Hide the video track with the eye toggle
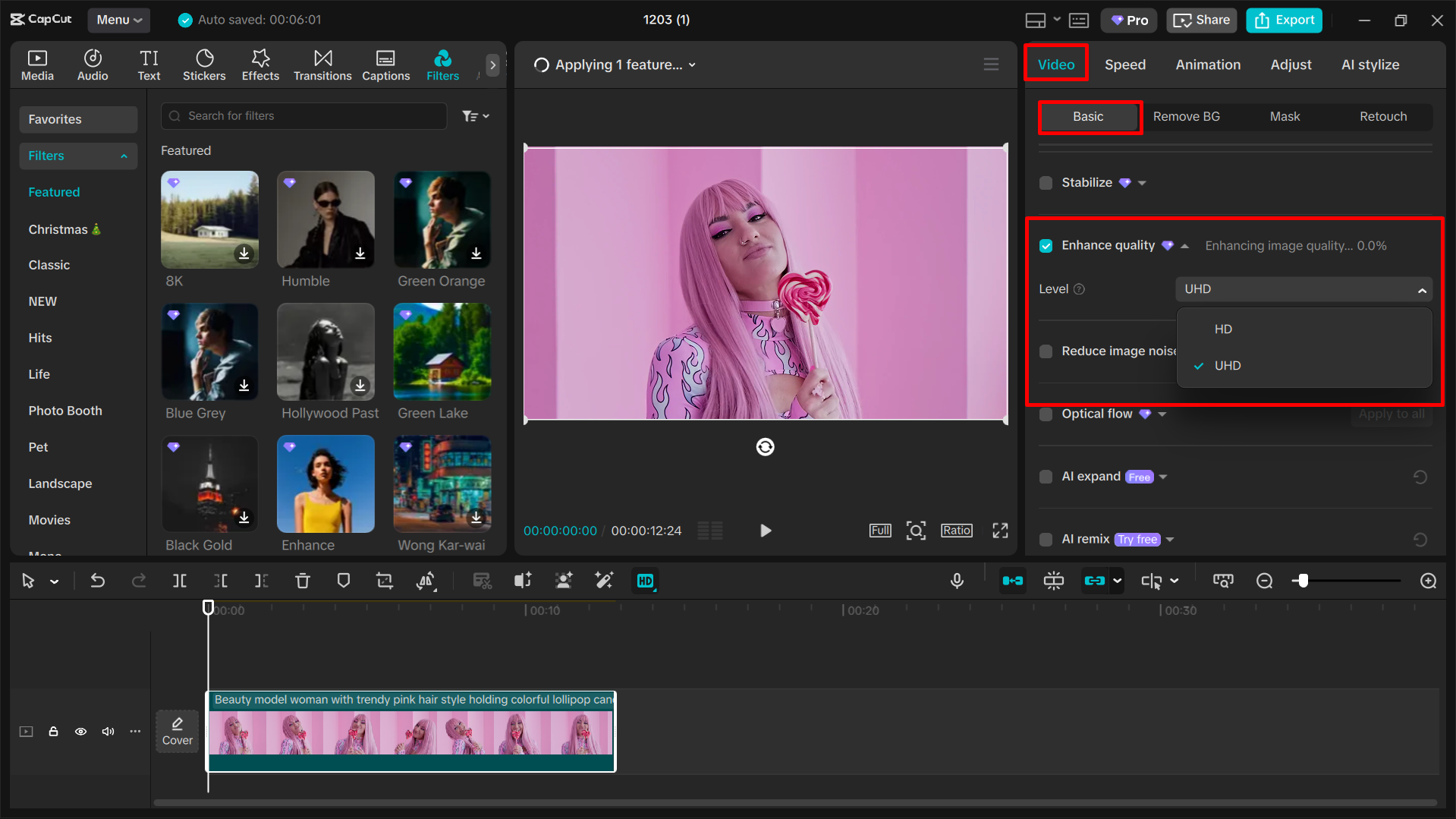Viewport: 1456px width, 819px height. click(80, 731)
